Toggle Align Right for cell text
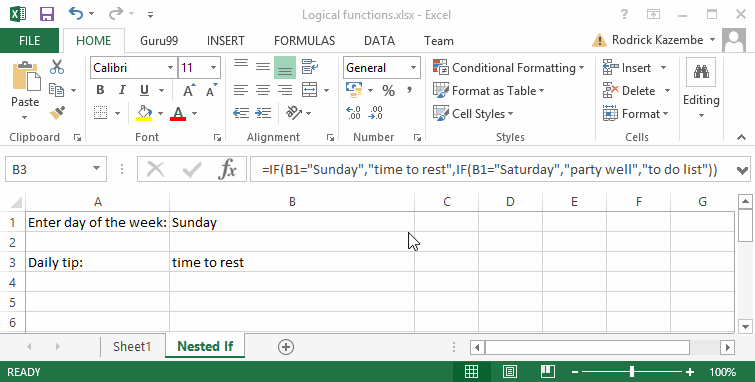Viewport: 755px width, 382px height. [285, 90]
